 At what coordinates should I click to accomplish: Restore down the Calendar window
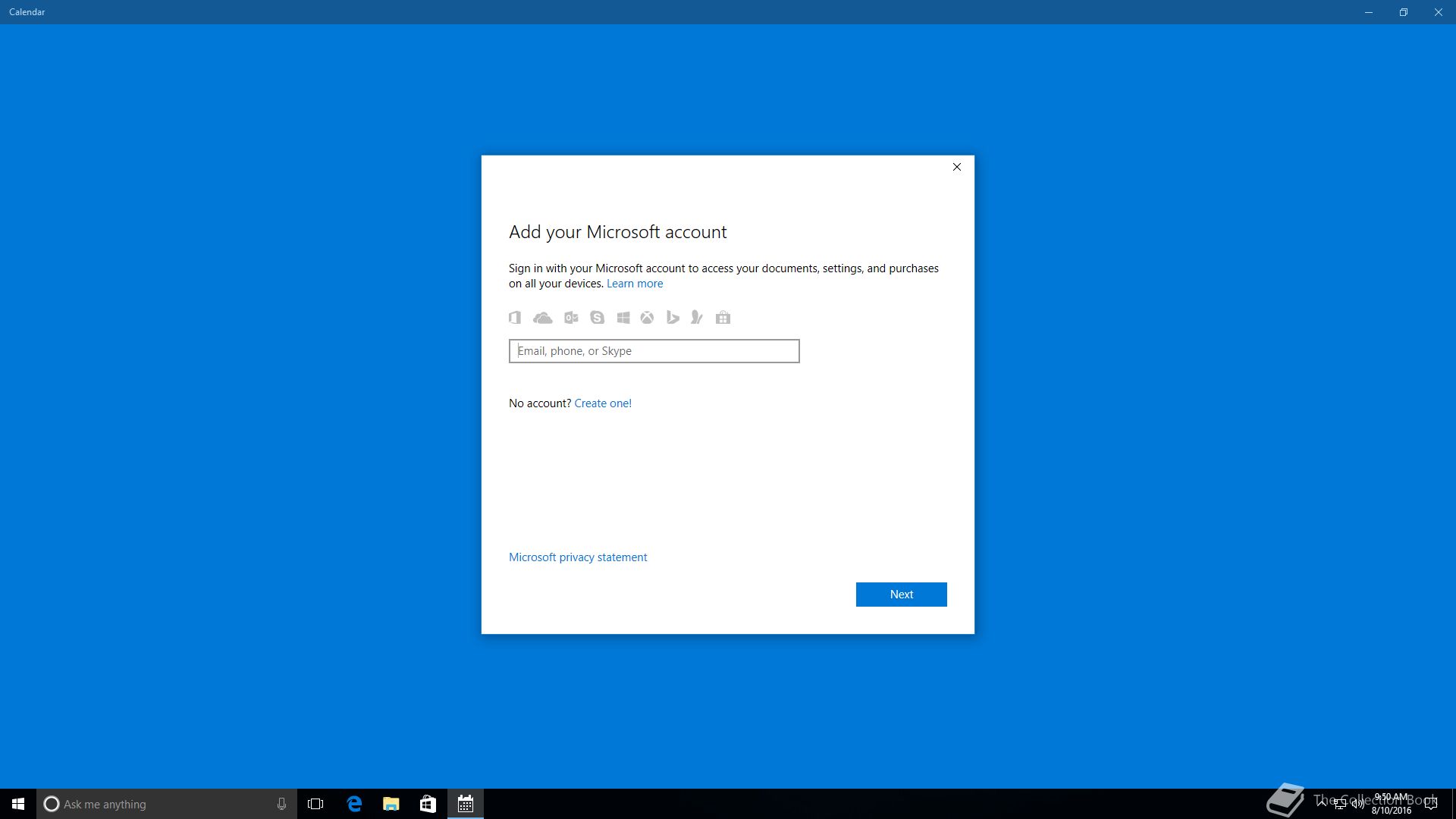[1404, 12]
